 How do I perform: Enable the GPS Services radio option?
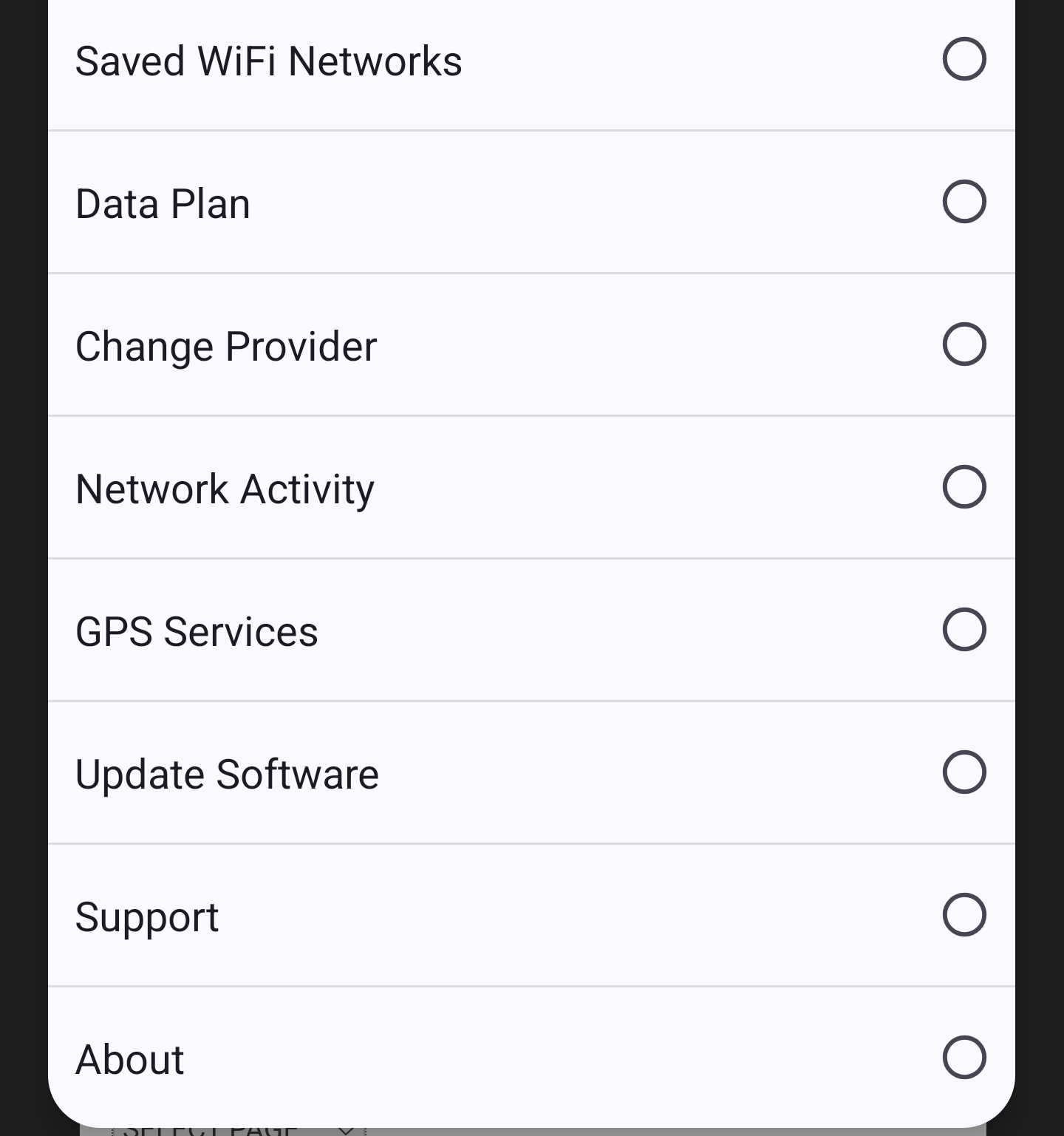pos(964,630)
